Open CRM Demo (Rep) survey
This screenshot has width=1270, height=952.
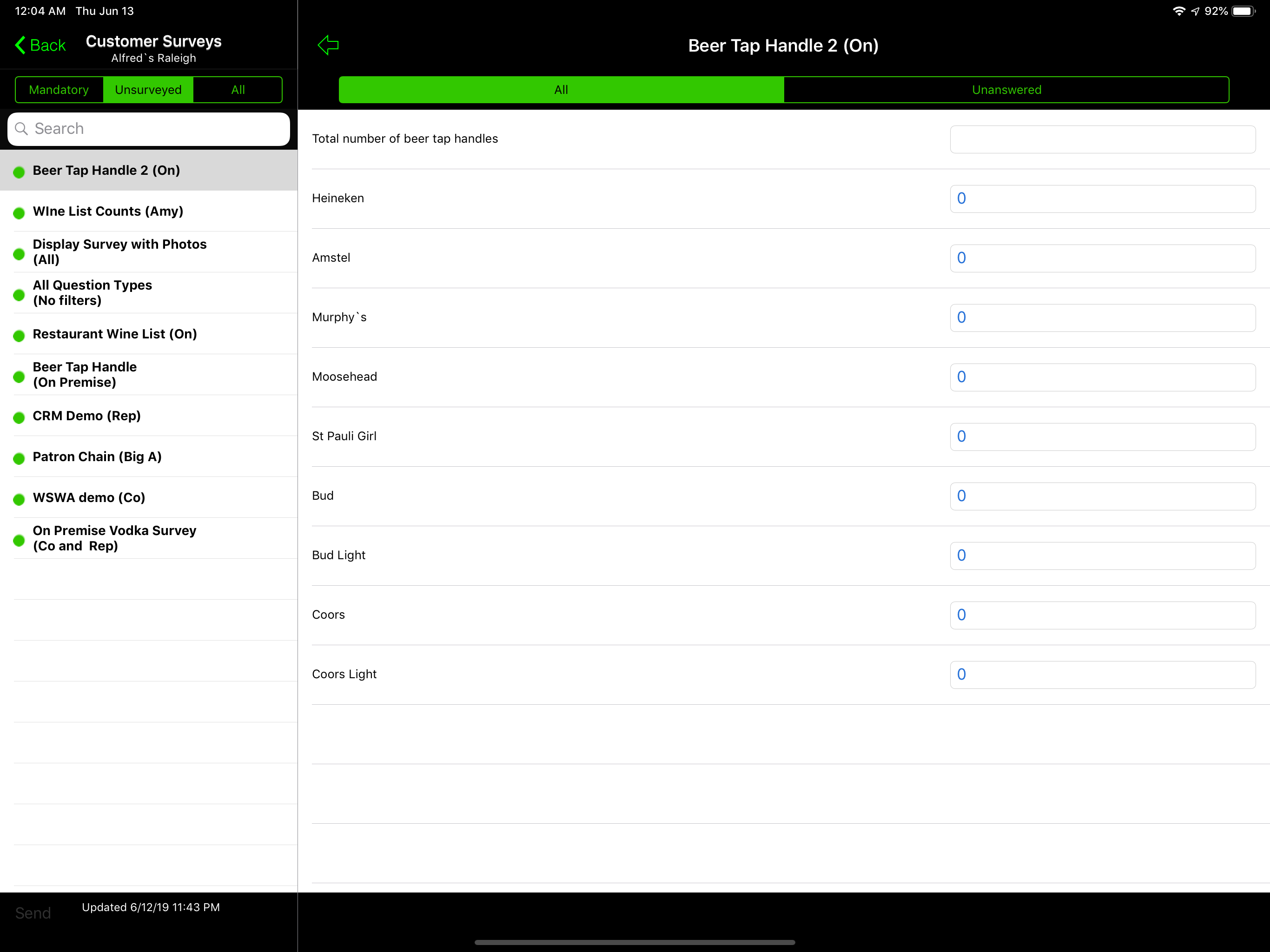point(149,416)
